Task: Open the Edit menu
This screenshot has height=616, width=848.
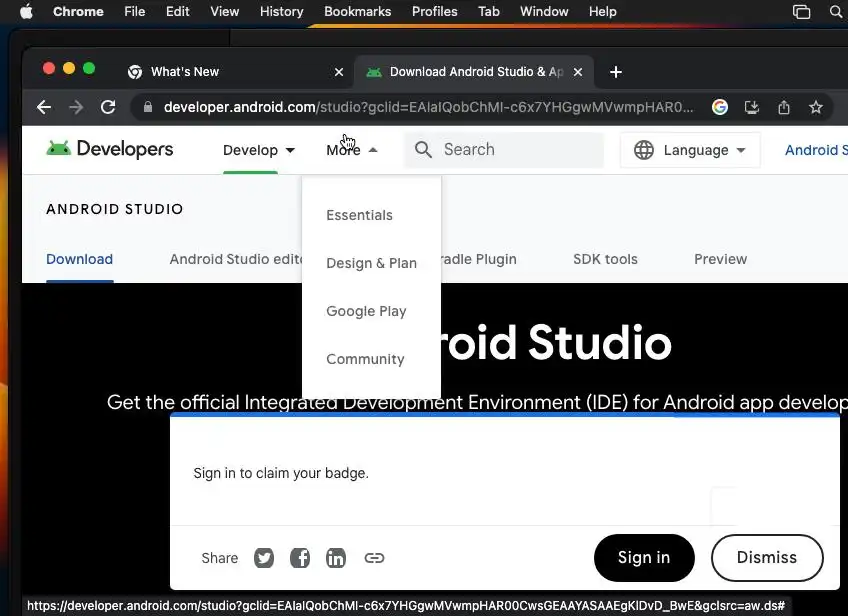Action: (x=177, y=11)
